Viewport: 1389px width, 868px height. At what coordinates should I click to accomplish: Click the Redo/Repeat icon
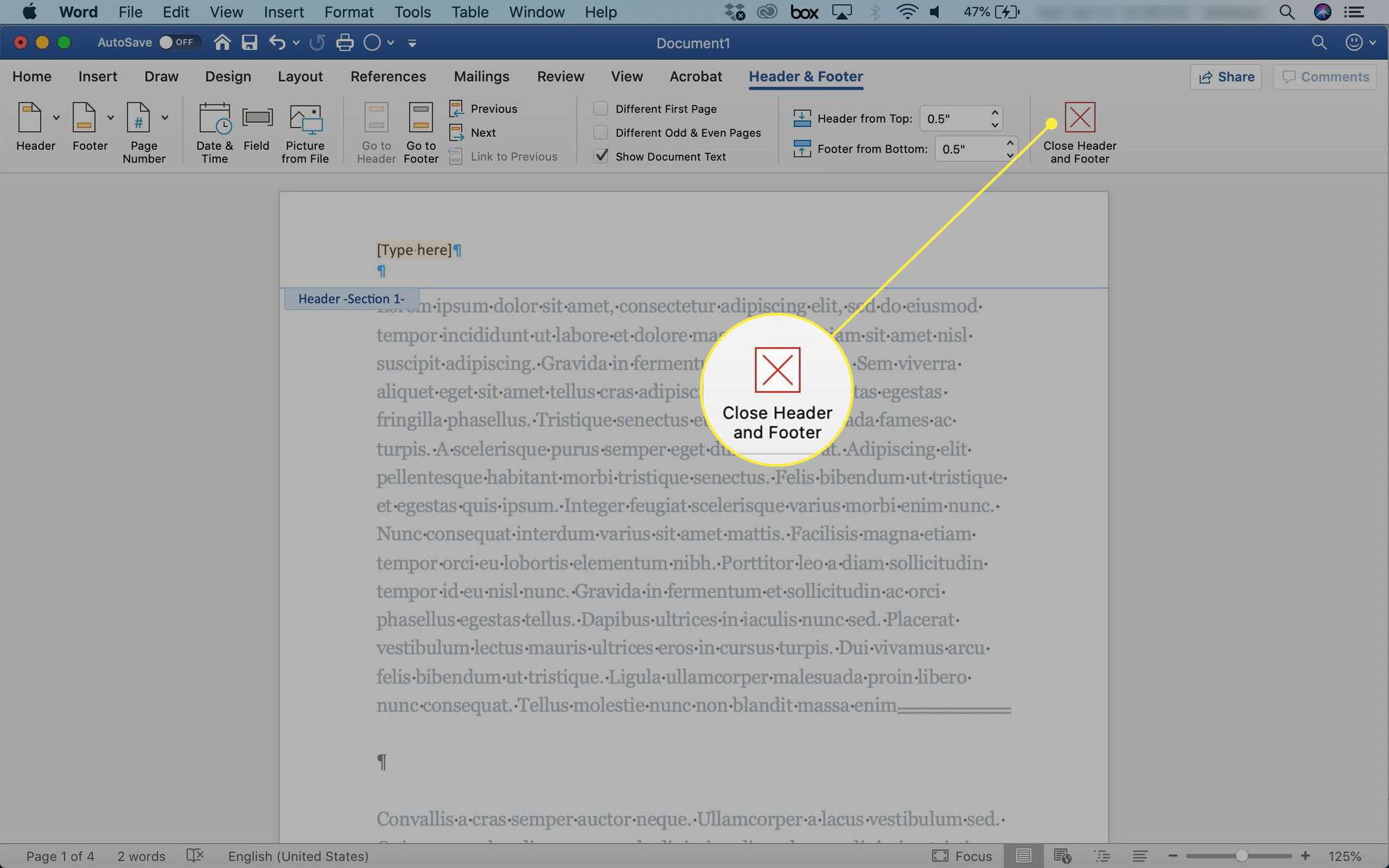pyautogui.click(x=317, y=42)
